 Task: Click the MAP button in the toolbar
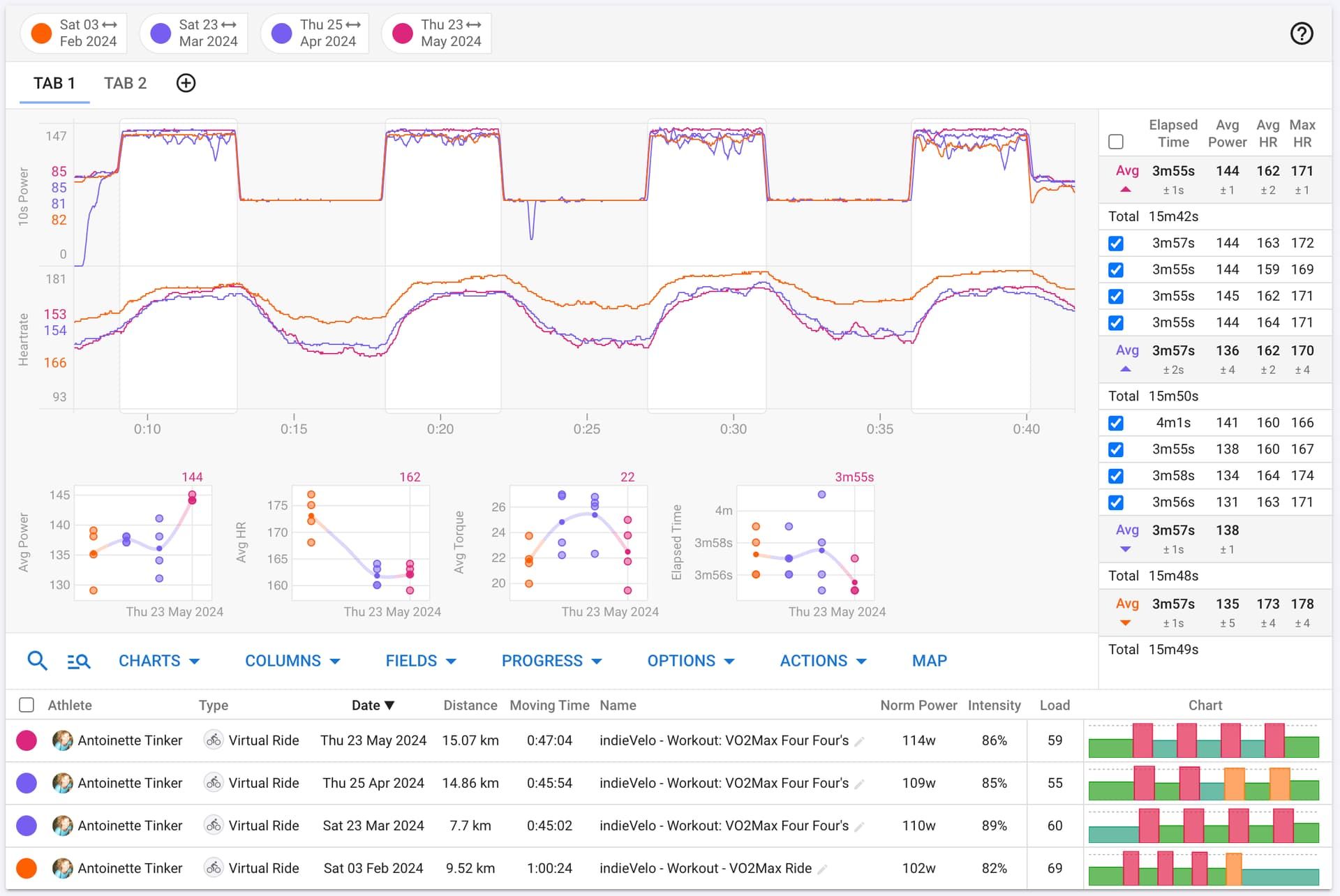(929, 661)
